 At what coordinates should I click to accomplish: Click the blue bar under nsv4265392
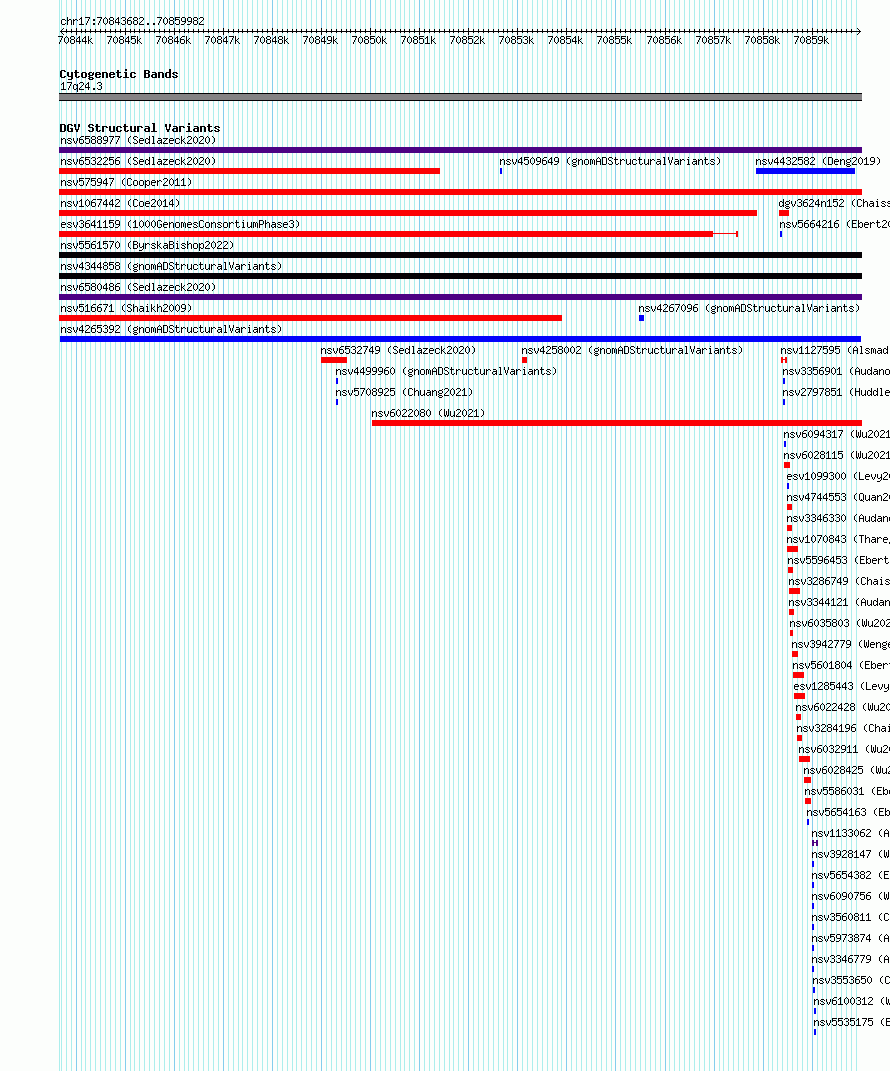(460, 339)
